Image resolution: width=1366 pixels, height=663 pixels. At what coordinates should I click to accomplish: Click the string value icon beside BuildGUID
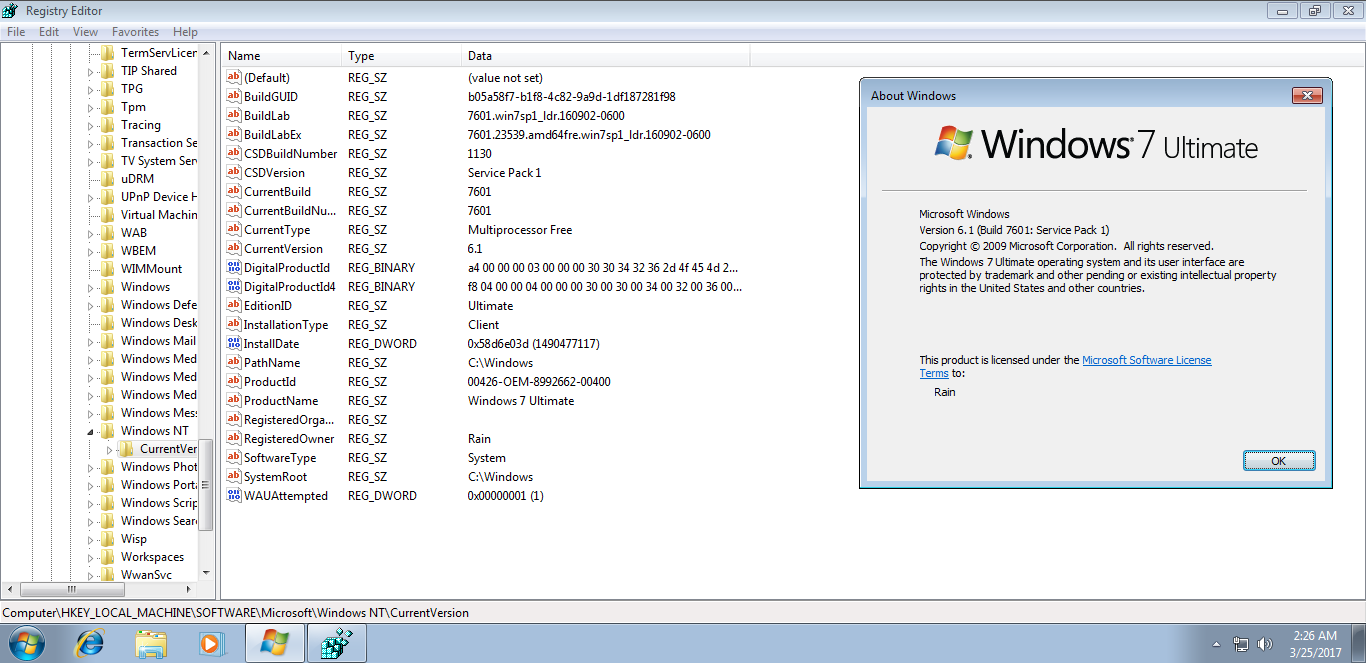click(x=234, y=97)
